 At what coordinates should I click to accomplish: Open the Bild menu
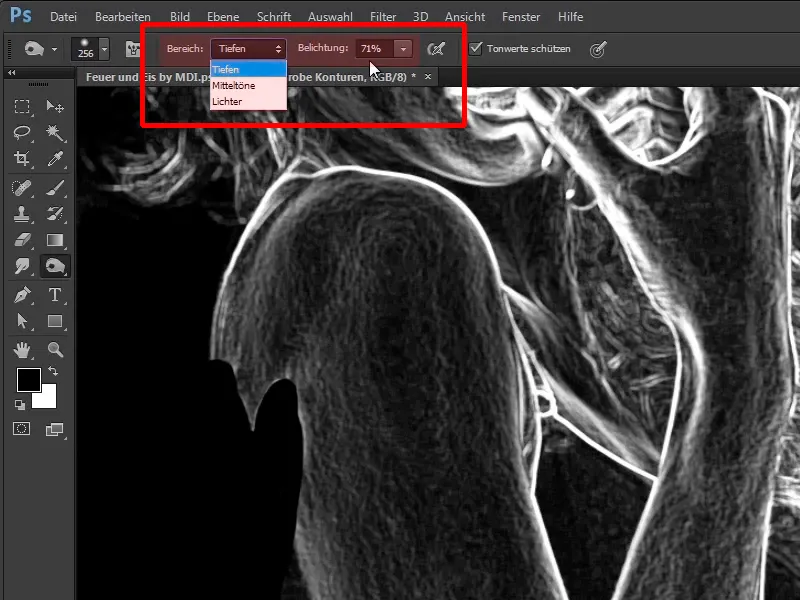(x=180, y=17)
